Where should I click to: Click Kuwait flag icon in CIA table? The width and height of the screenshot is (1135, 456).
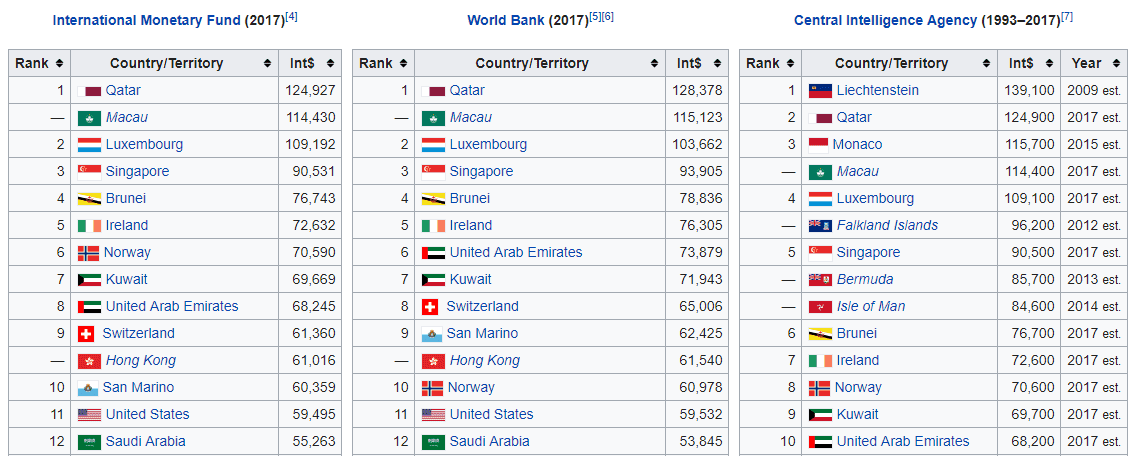point(820,415)
